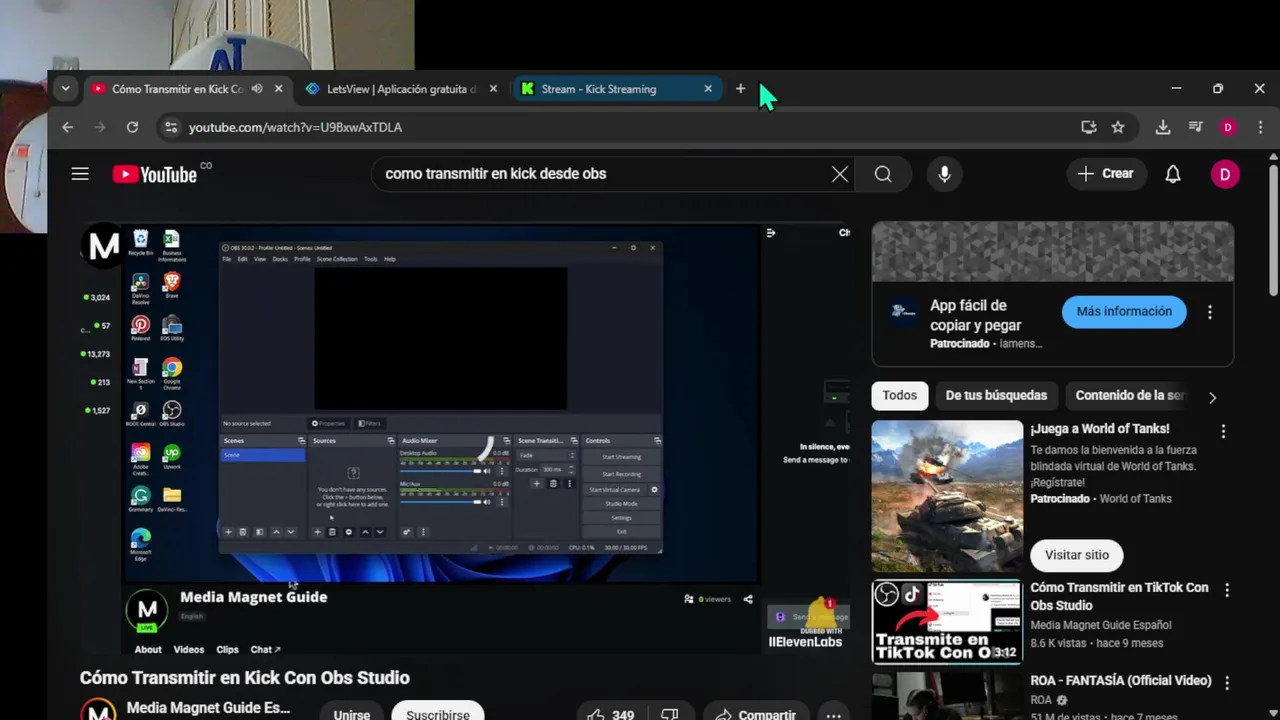Bookmark this page with the star

pyautogui.click(x=1118, y=127)
